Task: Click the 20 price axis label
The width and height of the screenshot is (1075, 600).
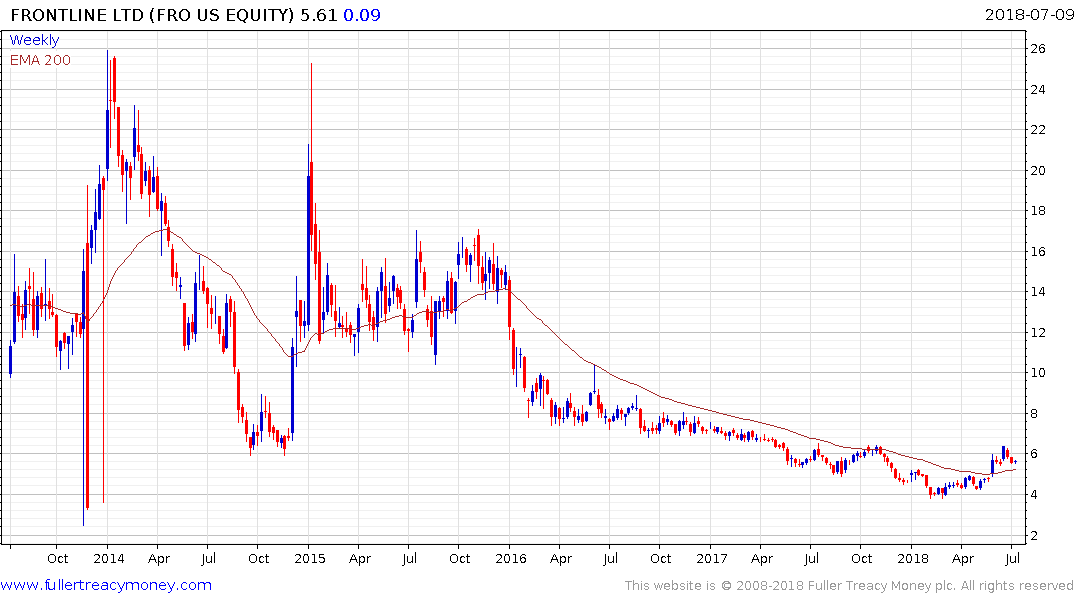Action: [1038, 170]
